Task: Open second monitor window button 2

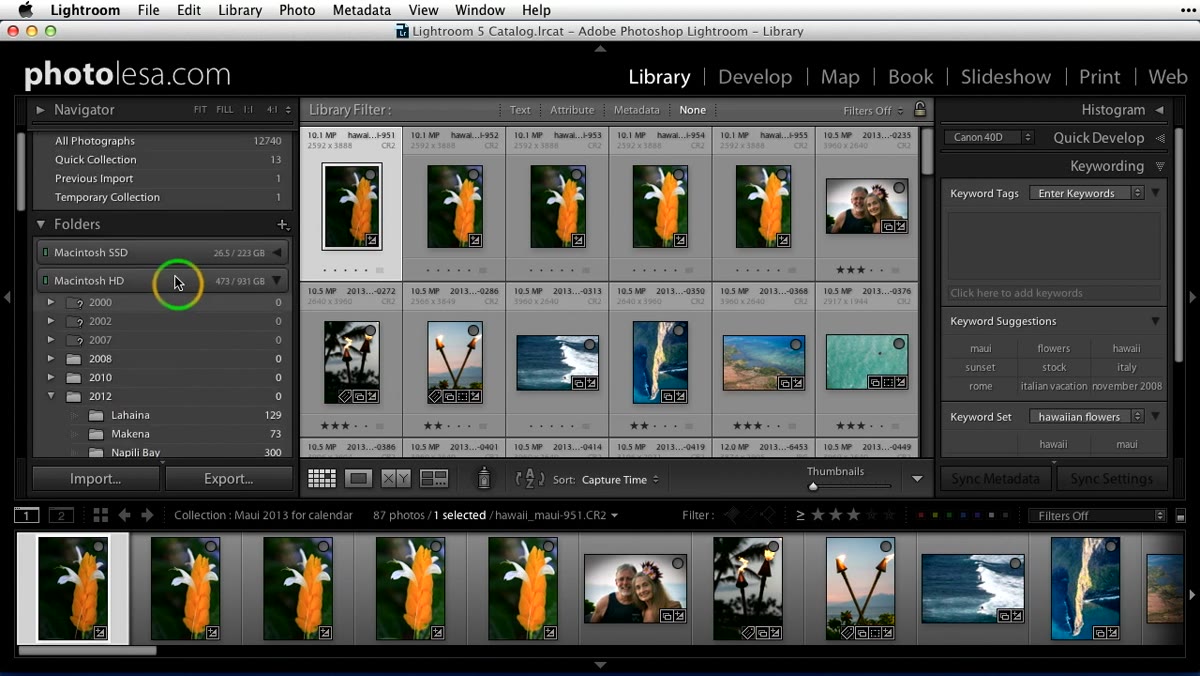Action: click(x=62, y=515)
